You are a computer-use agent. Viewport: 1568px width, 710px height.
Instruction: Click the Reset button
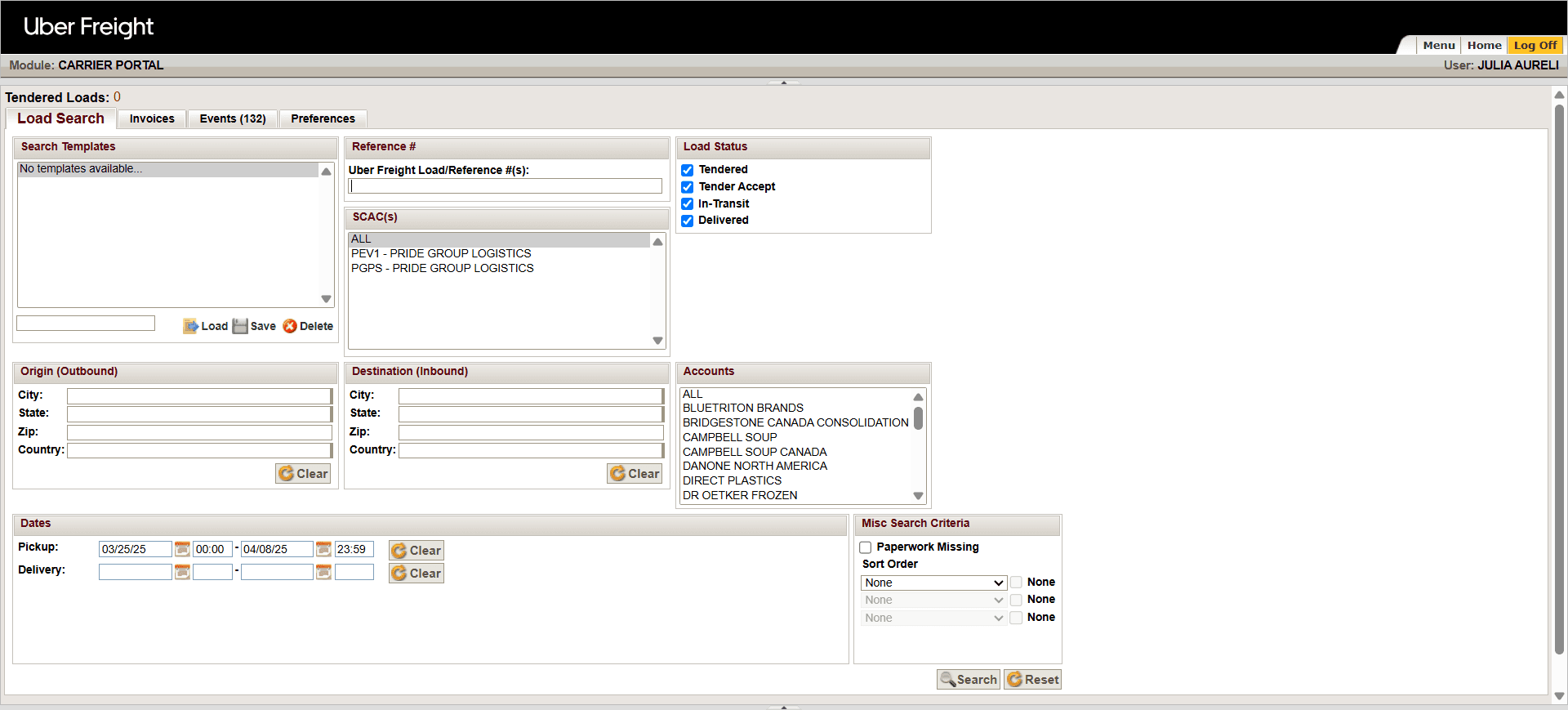tap(1033, 680)
